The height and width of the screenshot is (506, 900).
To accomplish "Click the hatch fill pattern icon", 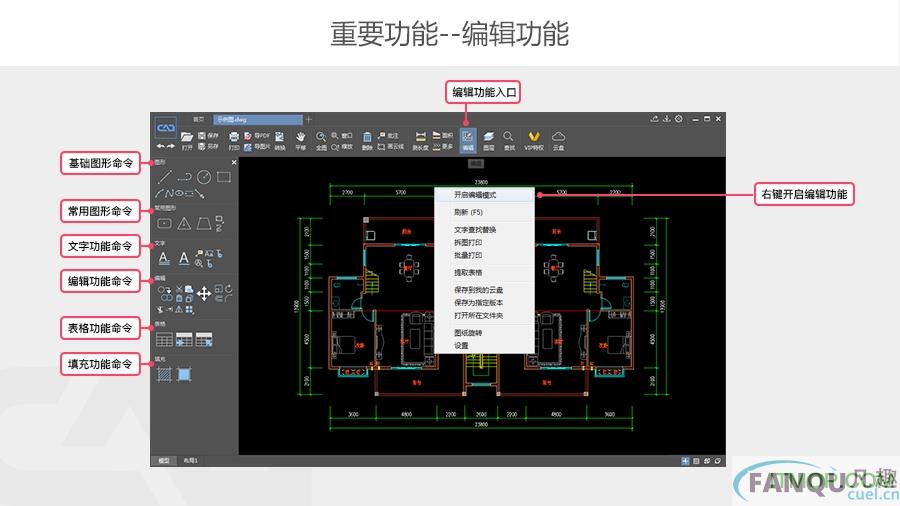I will (165, 374).
